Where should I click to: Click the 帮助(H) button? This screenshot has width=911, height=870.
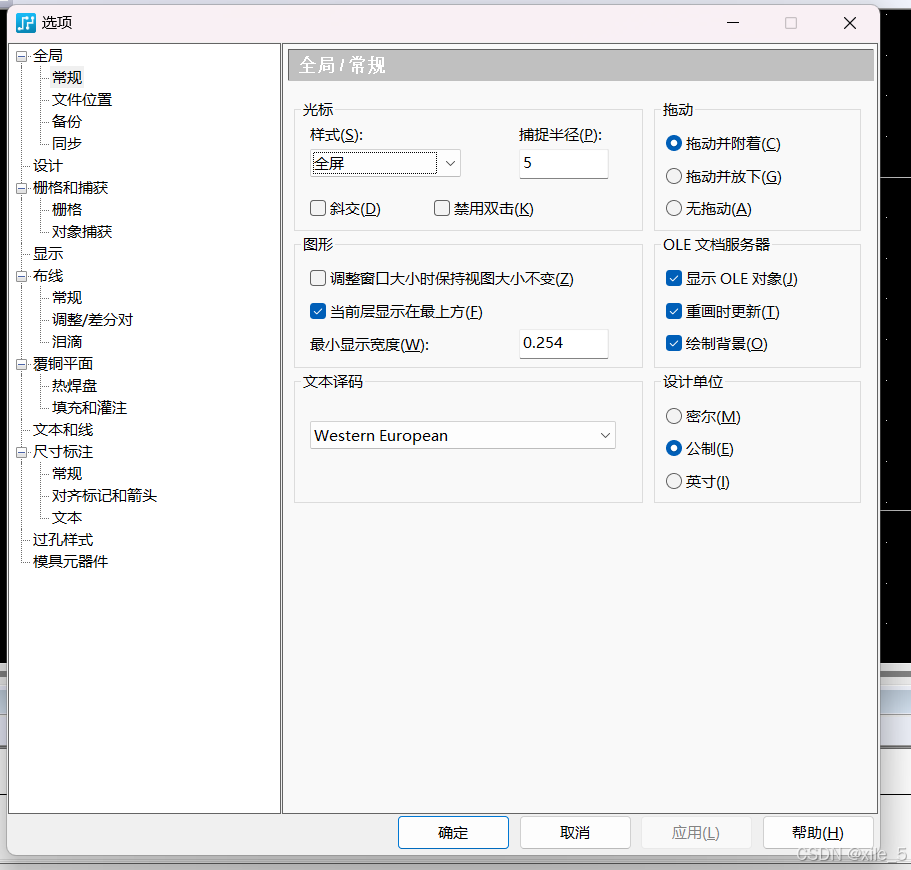[x=820, y=832]
